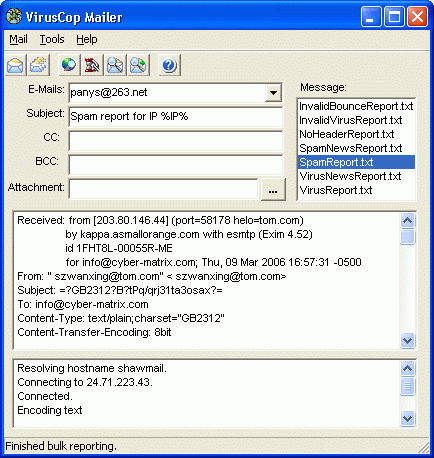Minimize the VirusCop Mailer window
This screenshot has height=458, width=434.
click(371, 17)
